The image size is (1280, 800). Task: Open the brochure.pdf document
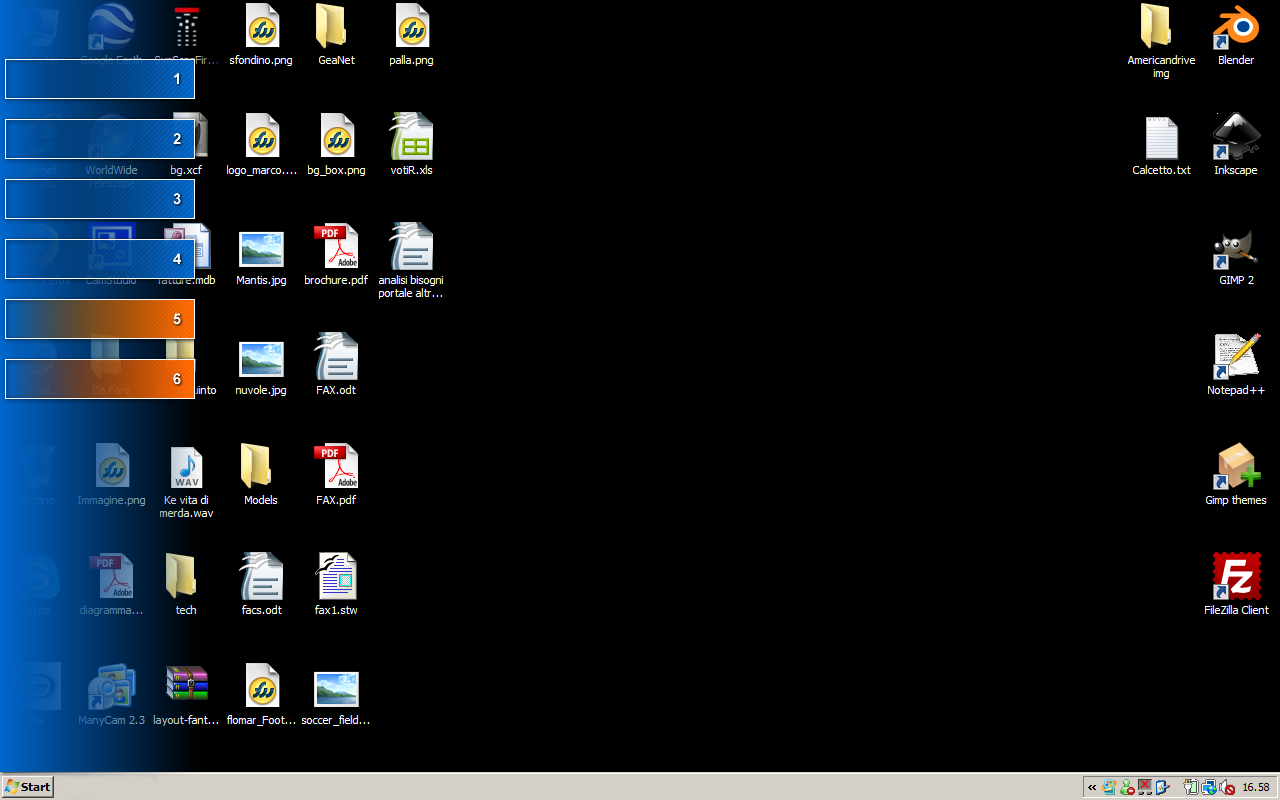(336, 255)
